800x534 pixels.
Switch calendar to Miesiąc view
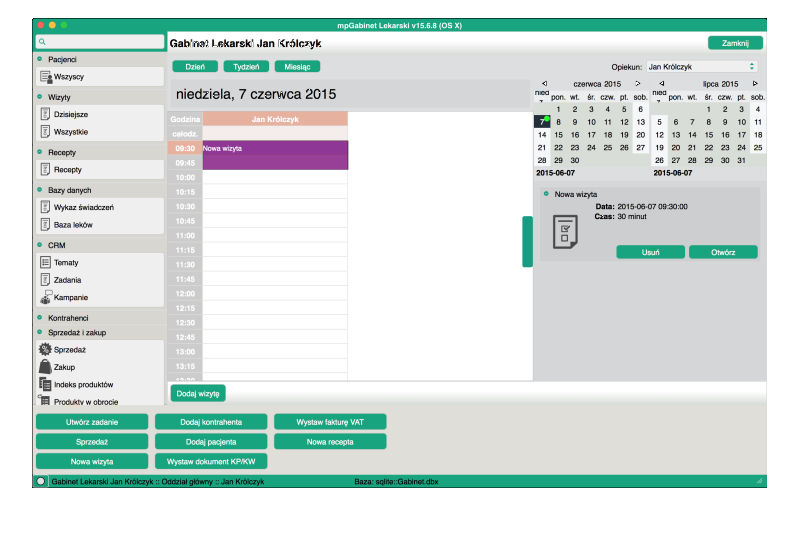coord(297,67)
